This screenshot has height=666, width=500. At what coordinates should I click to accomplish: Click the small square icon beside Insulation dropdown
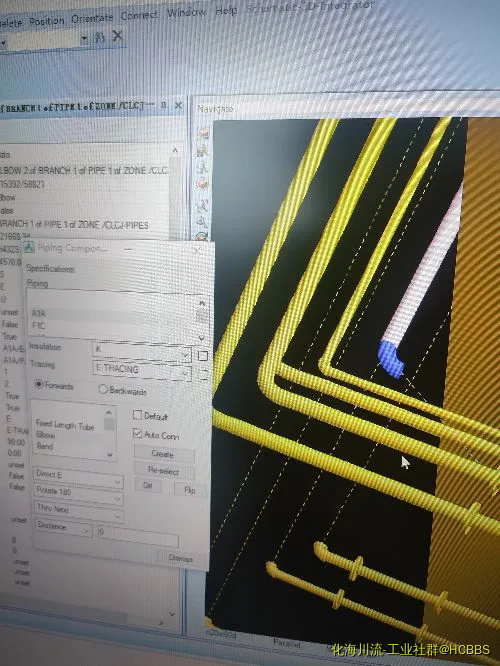(203, 356)
